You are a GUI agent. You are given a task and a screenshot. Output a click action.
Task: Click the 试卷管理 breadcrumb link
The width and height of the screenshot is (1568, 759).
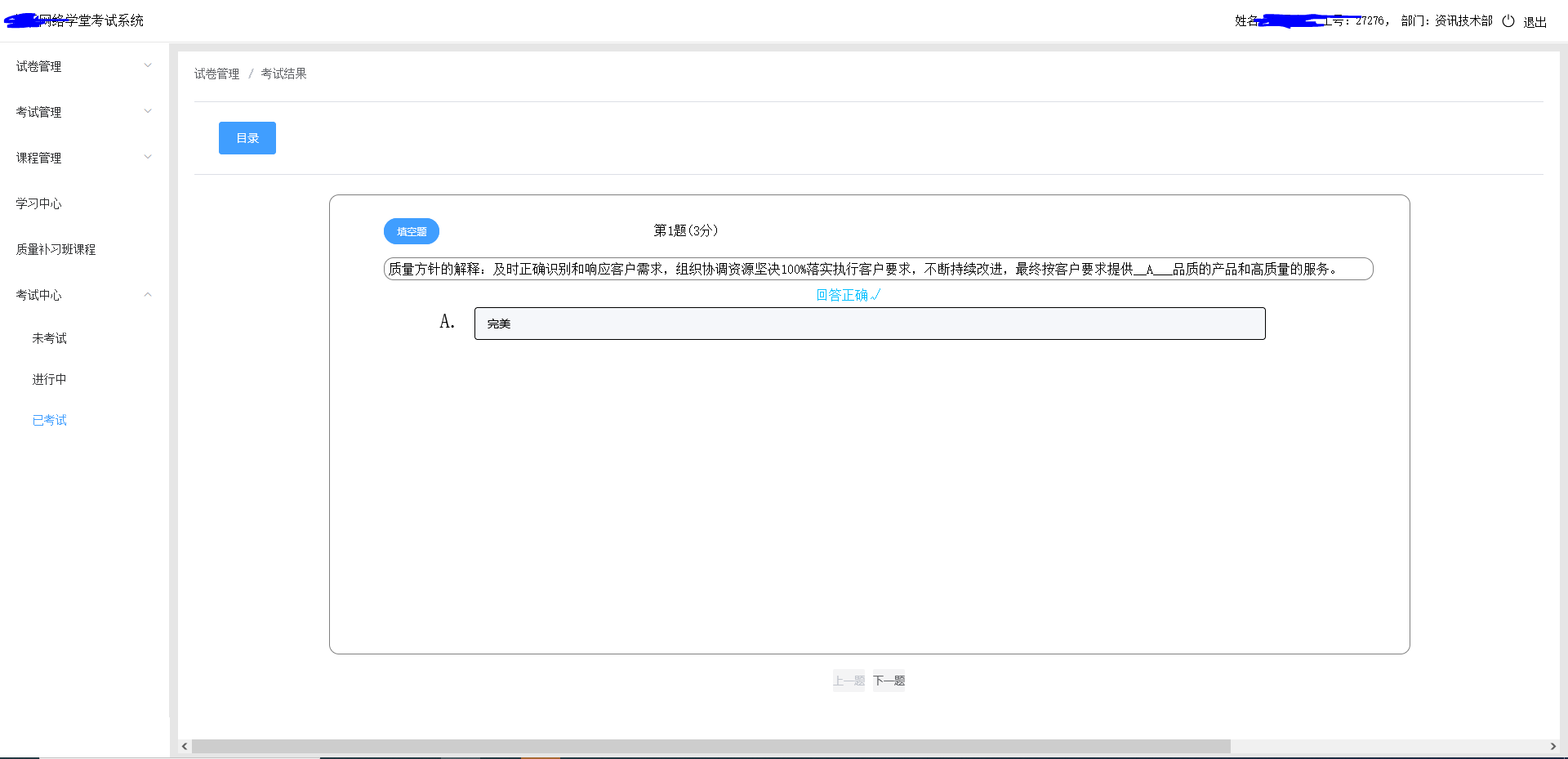(x=216, y=74)
